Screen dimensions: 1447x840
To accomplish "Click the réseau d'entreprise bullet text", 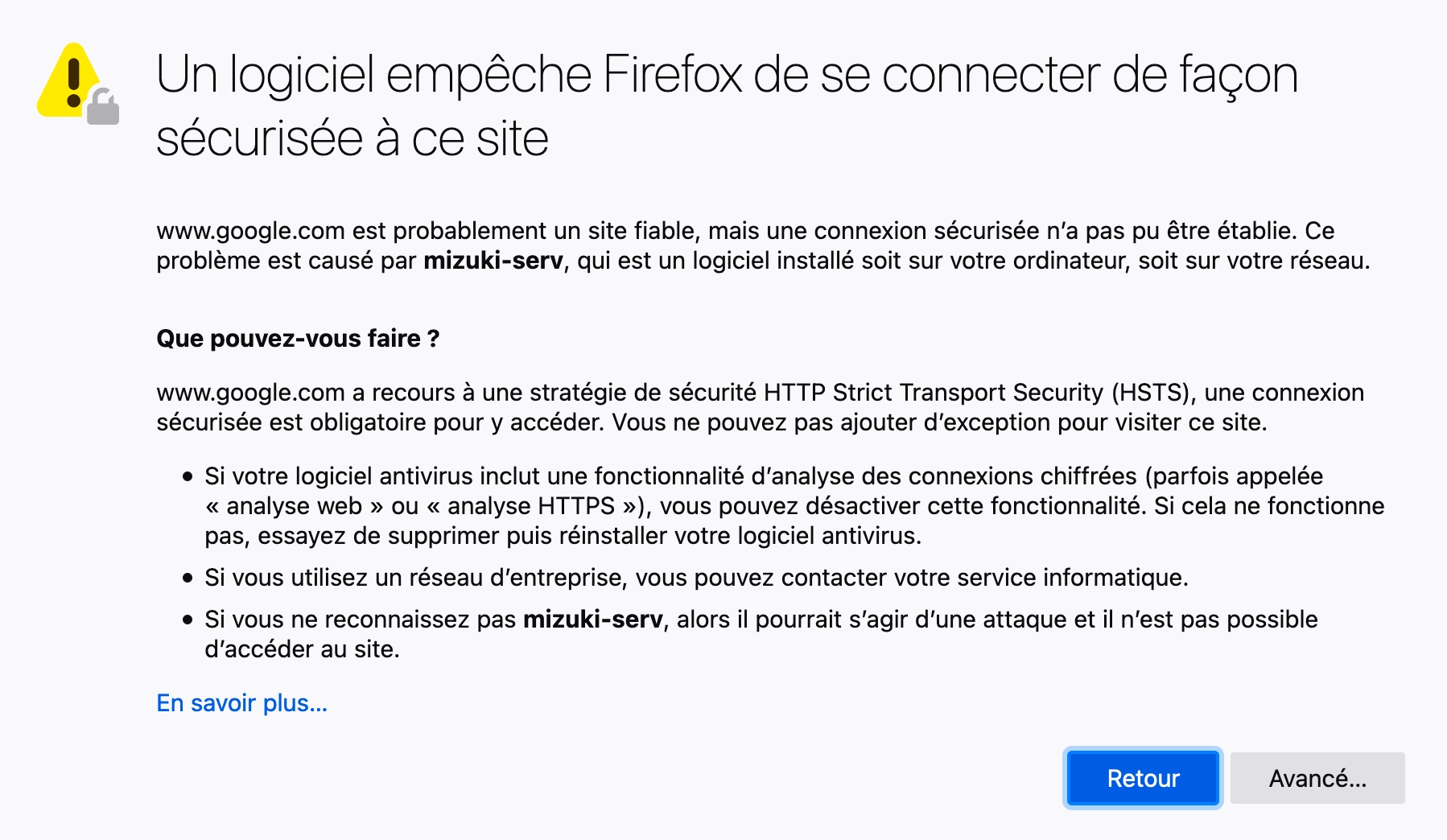I will [x=696, y=578].
